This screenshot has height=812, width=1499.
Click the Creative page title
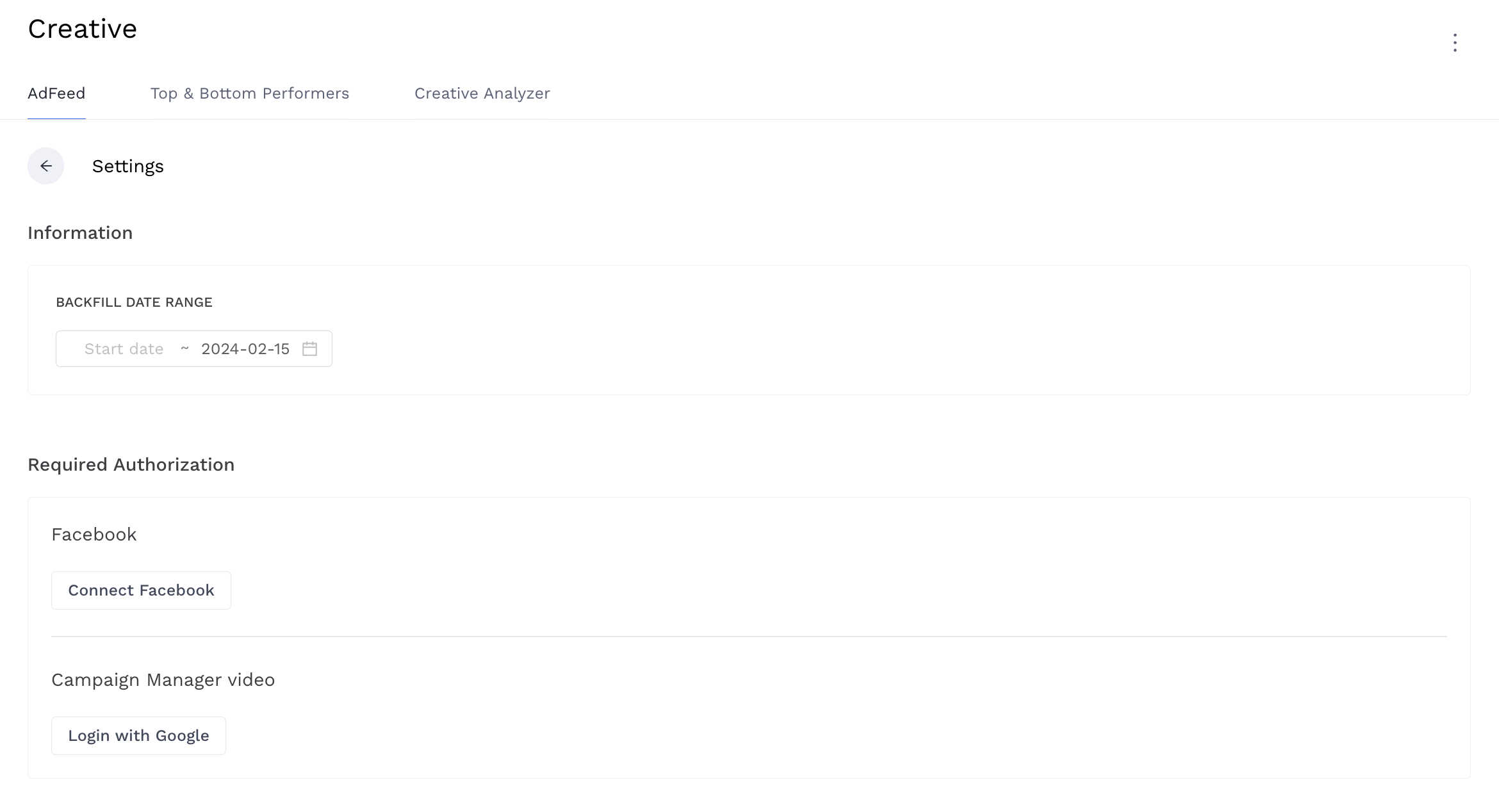pos(82,28)
